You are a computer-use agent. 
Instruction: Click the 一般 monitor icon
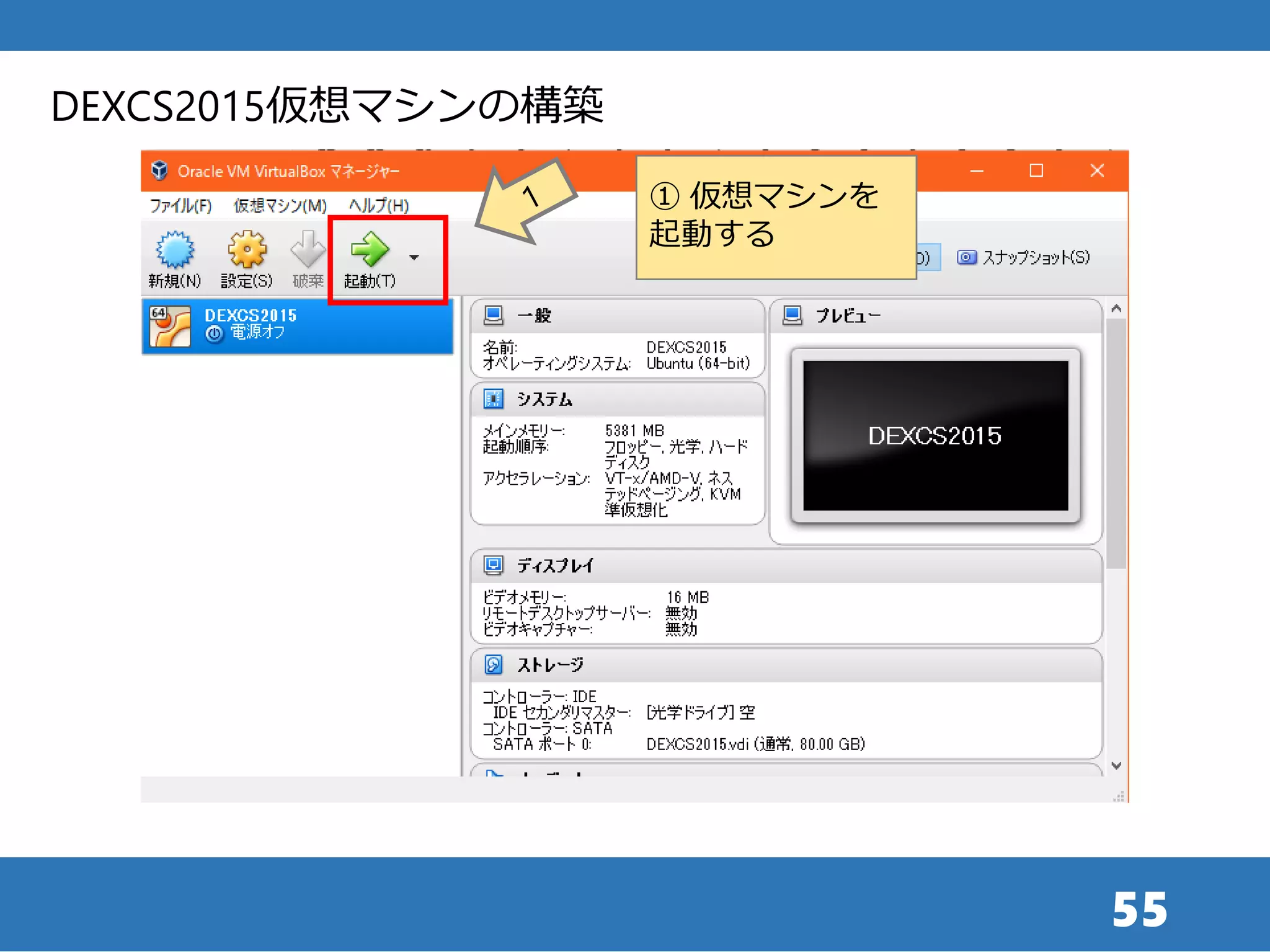point(494,315)
